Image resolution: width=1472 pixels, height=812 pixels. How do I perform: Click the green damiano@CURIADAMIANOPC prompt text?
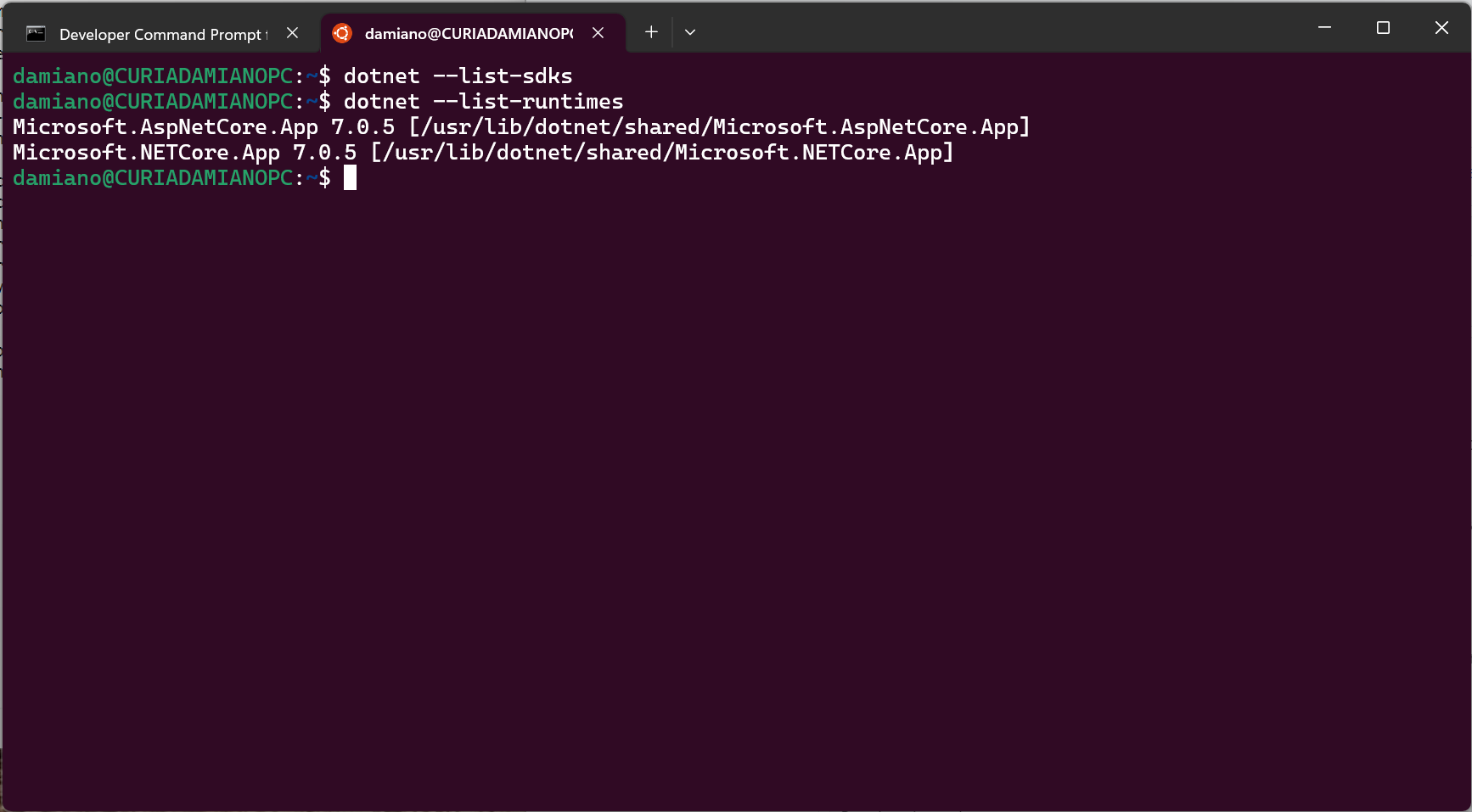tap(153, 177)
